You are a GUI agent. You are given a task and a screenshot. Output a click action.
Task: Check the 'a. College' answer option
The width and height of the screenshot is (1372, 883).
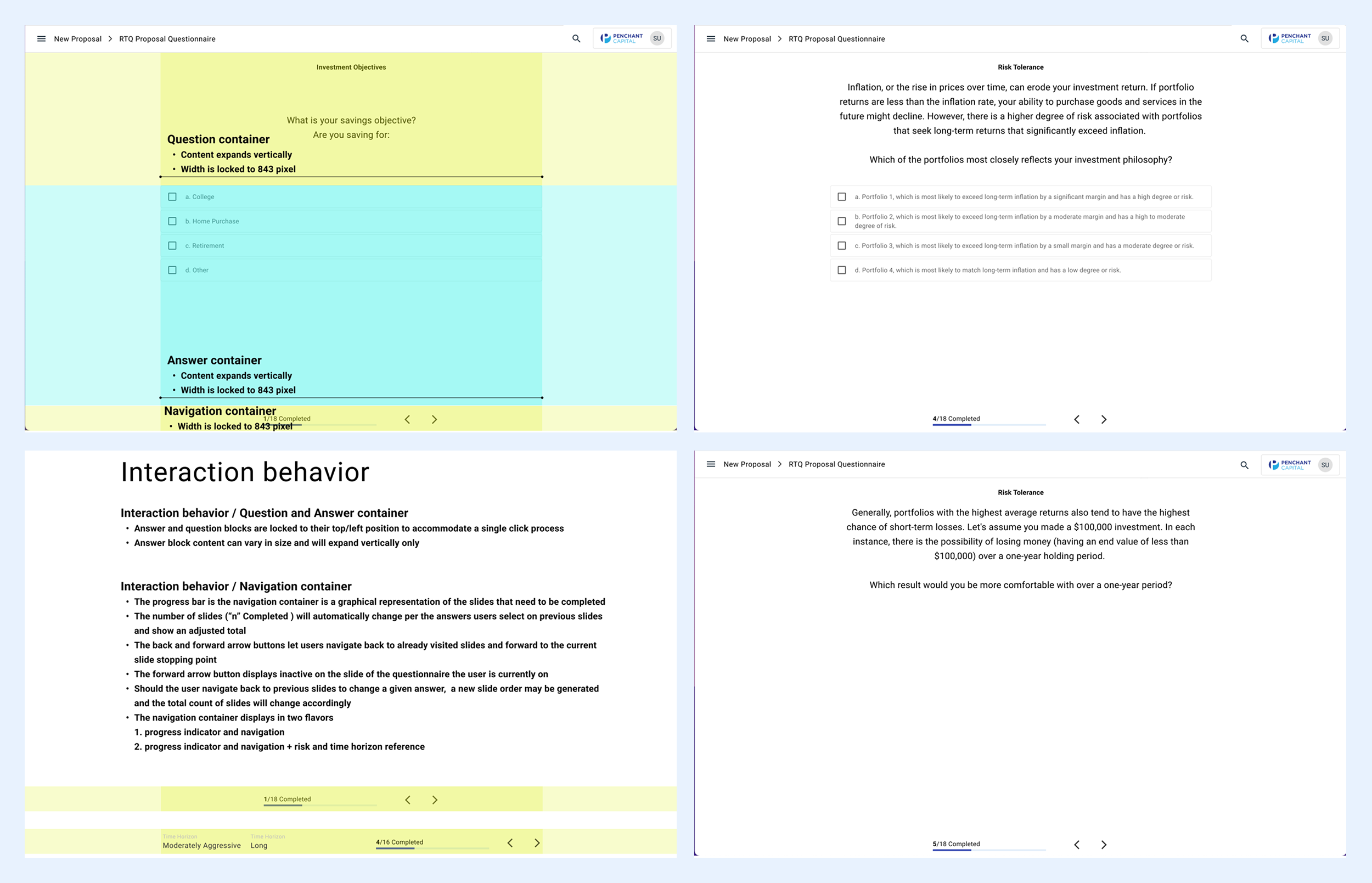pyautogui.click(x=172, y=197)
